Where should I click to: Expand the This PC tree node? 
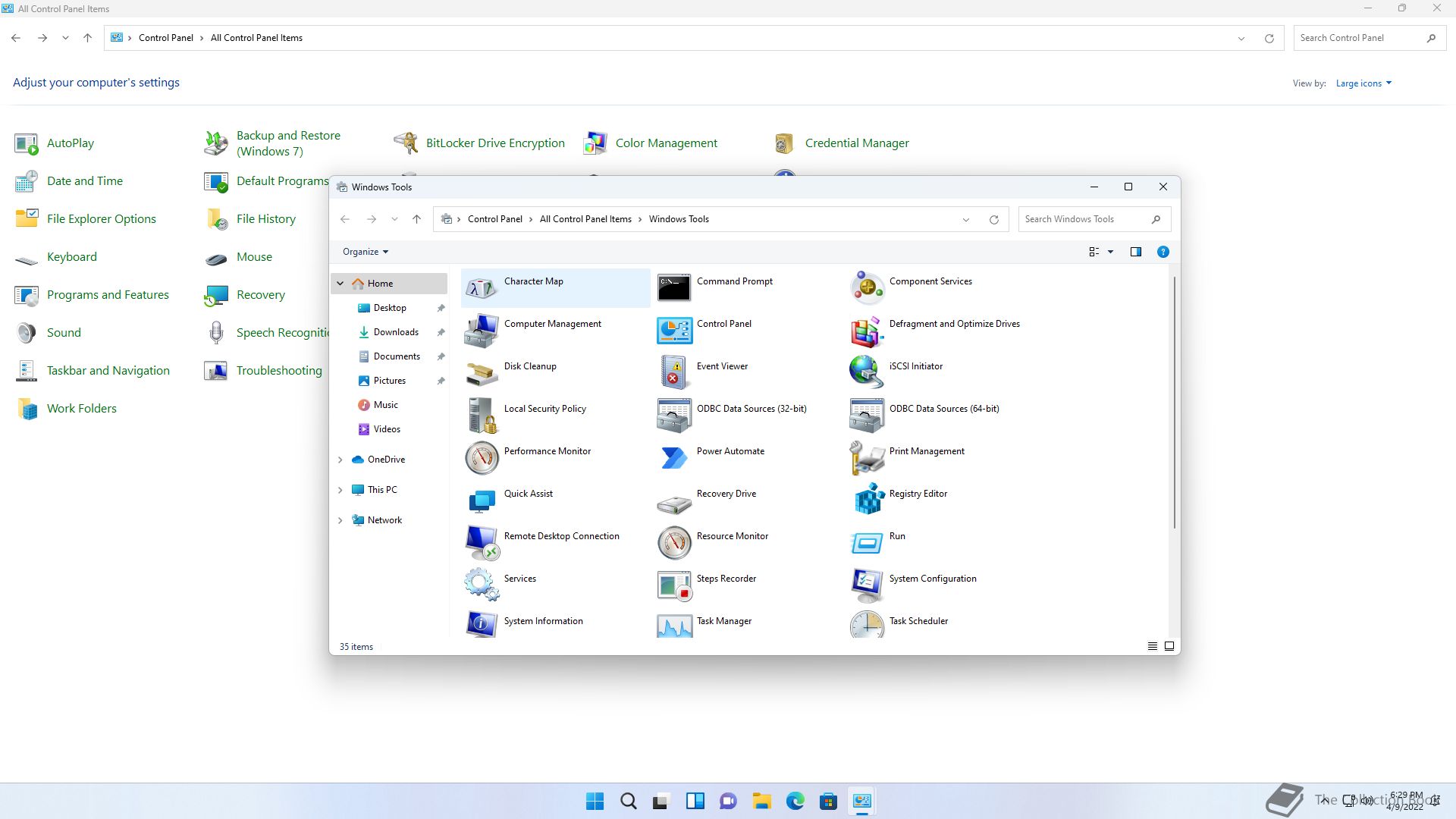point(340,490)
